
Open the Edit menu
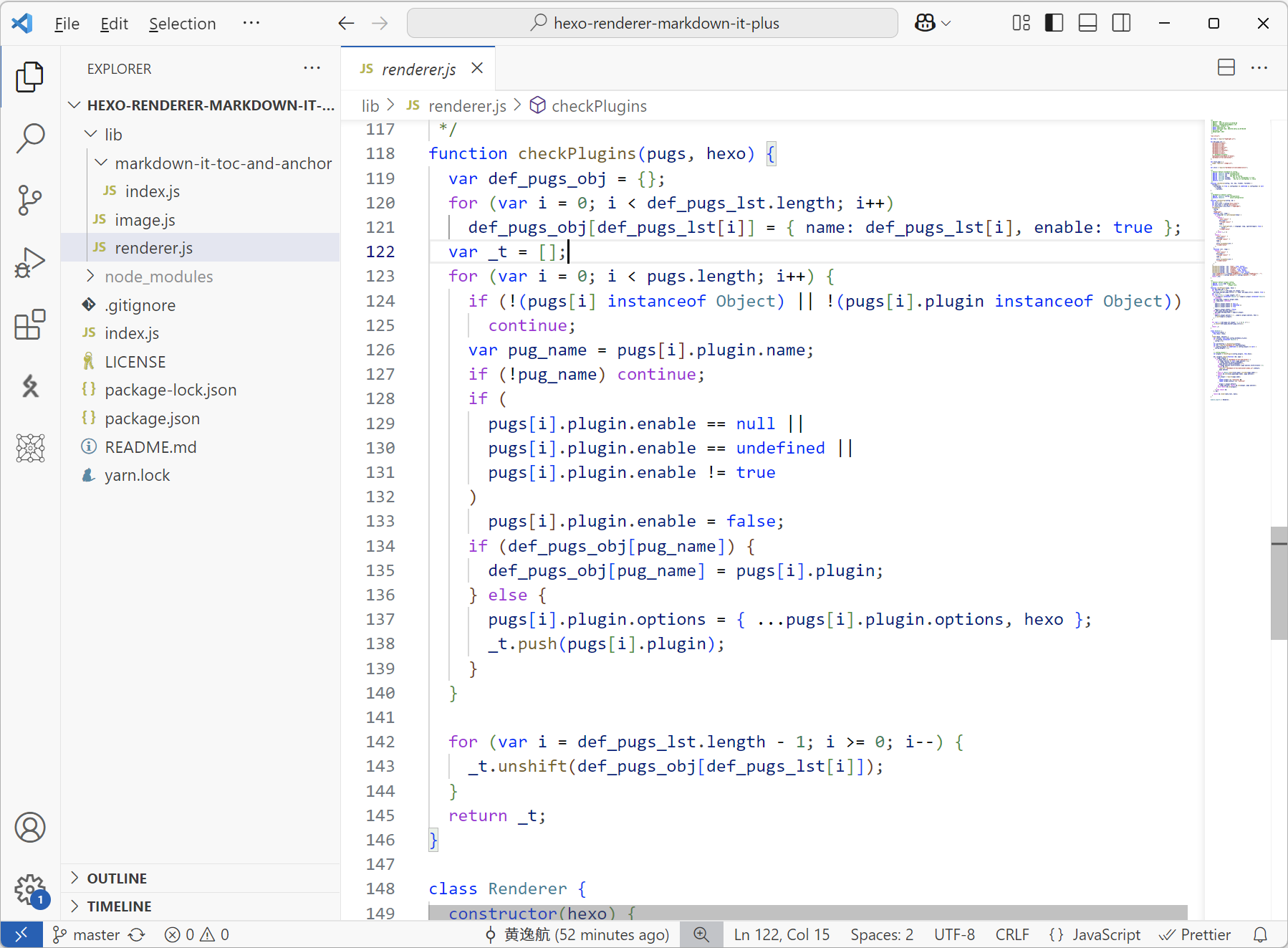point(114,24)
